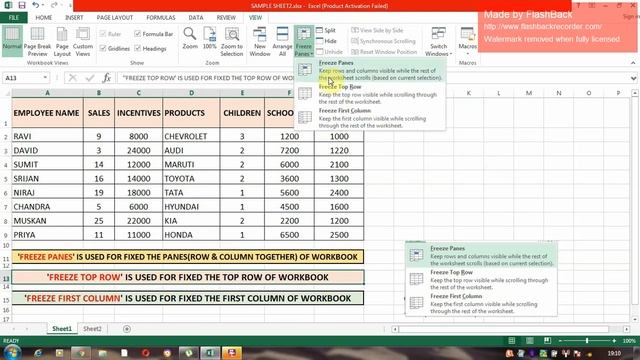Collapse the Freeze Panes ribbon dropdown button
Viewport: 640px width, 360px height.
[x=304, y=42]
